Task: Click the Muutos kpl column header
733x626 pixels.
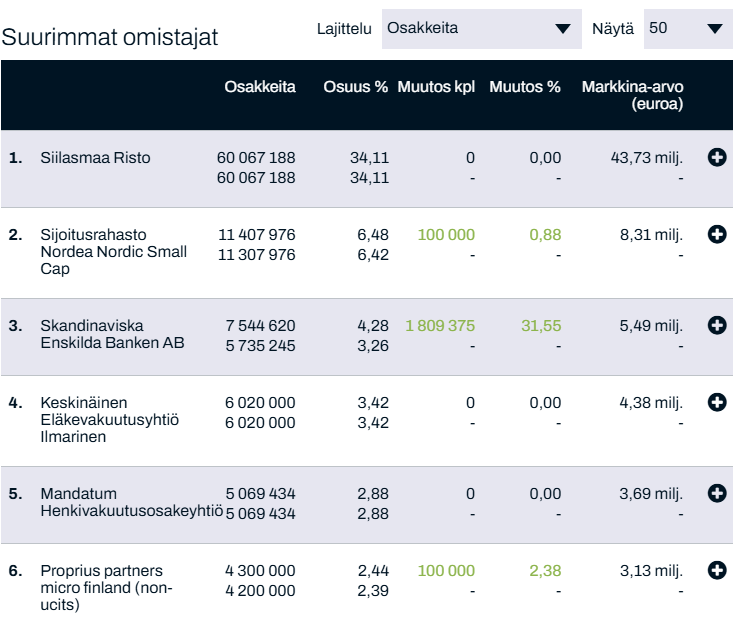Action: [x=436, y=87]
